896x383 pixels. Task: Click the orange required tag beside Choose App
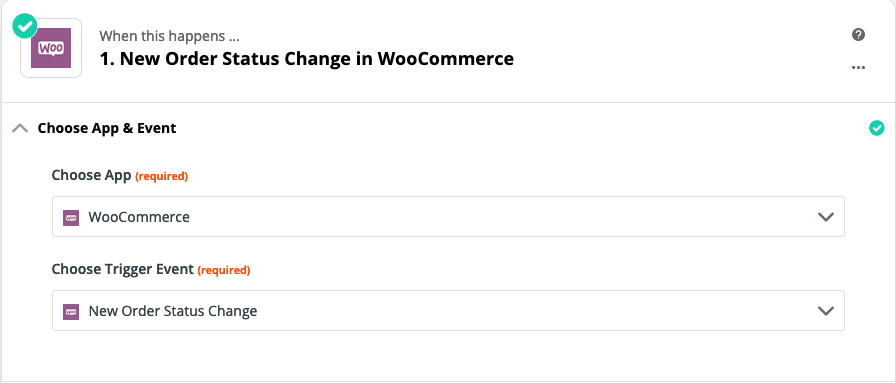[x=162, y=177]
